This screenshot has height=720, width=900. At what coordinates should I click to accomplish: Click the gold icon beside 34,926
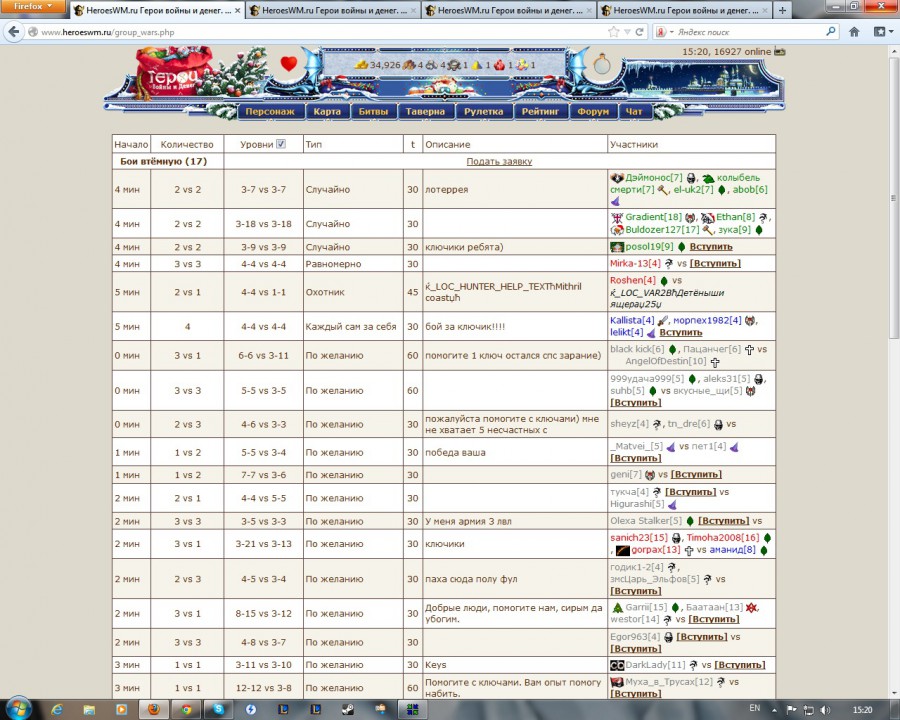(361, 65)
